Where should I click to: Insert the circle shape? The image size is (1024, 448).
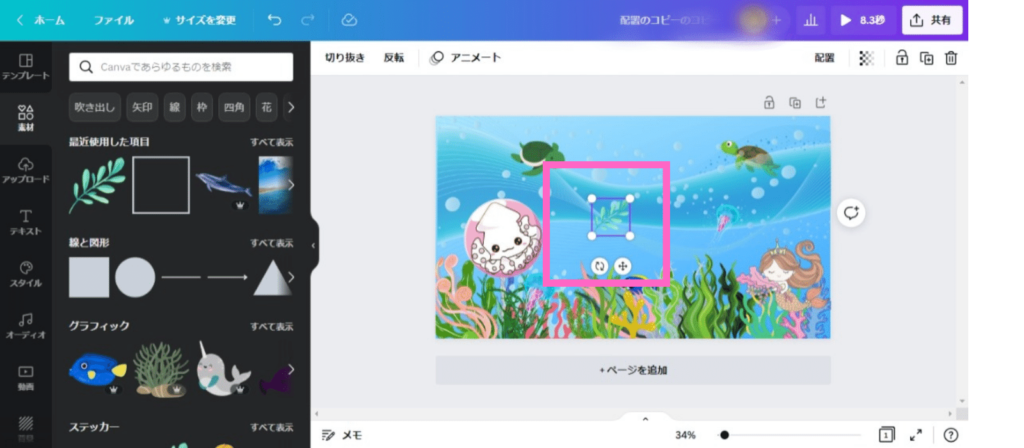coord(135,277)
